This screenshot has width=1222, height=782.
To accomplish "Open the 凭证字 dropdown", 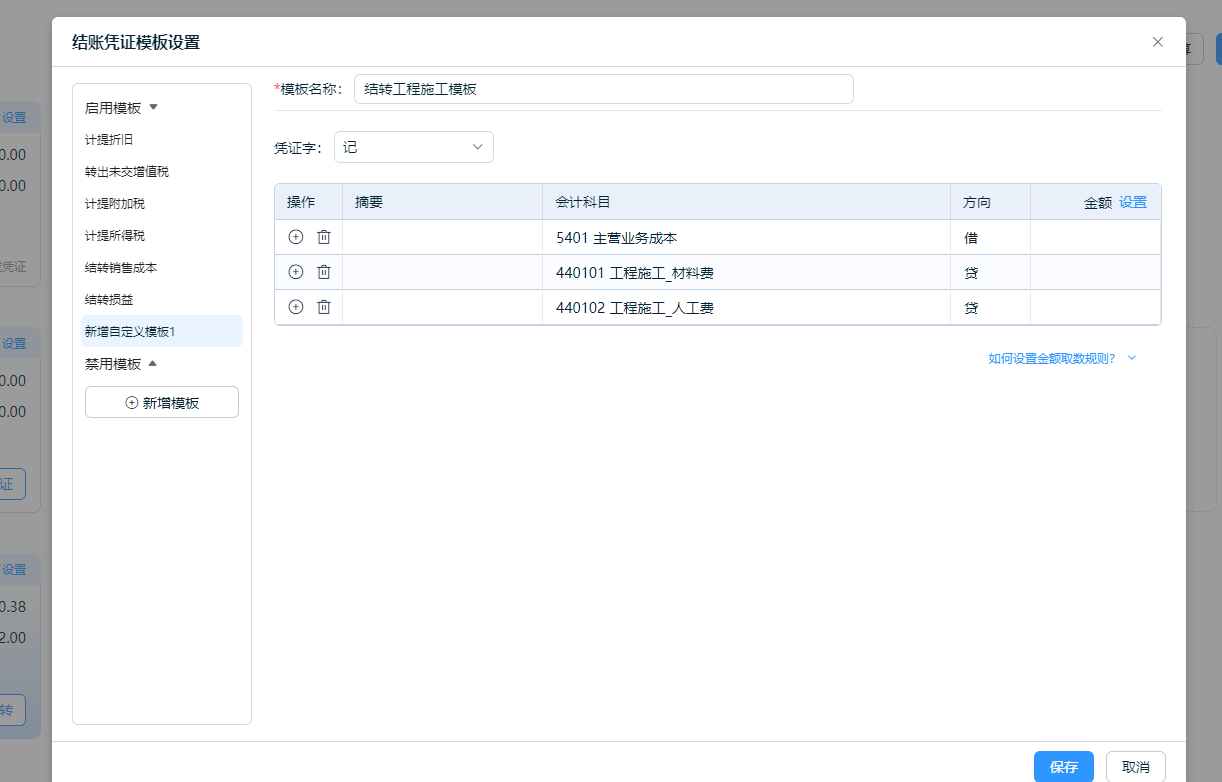I will 413,147.
